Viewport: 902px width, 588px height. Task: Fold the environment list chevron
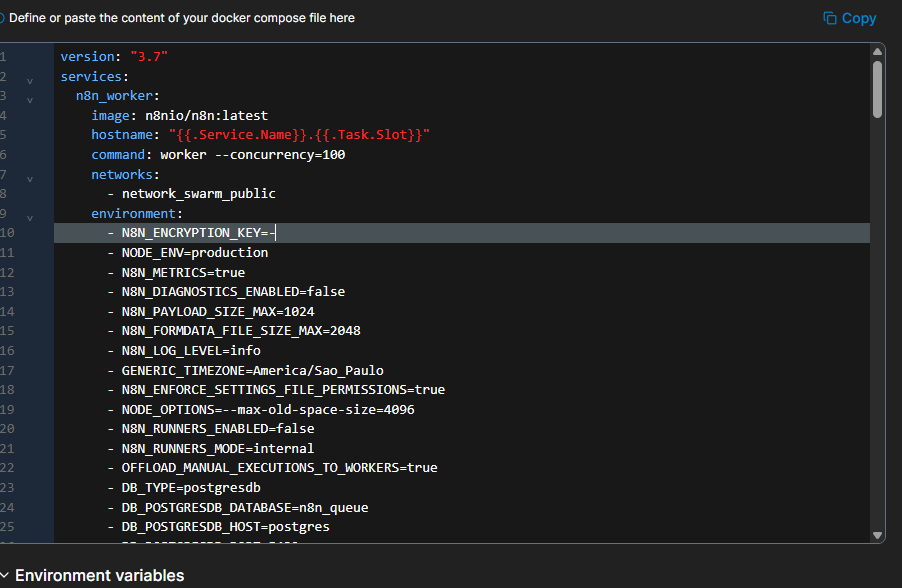(30, 217)
